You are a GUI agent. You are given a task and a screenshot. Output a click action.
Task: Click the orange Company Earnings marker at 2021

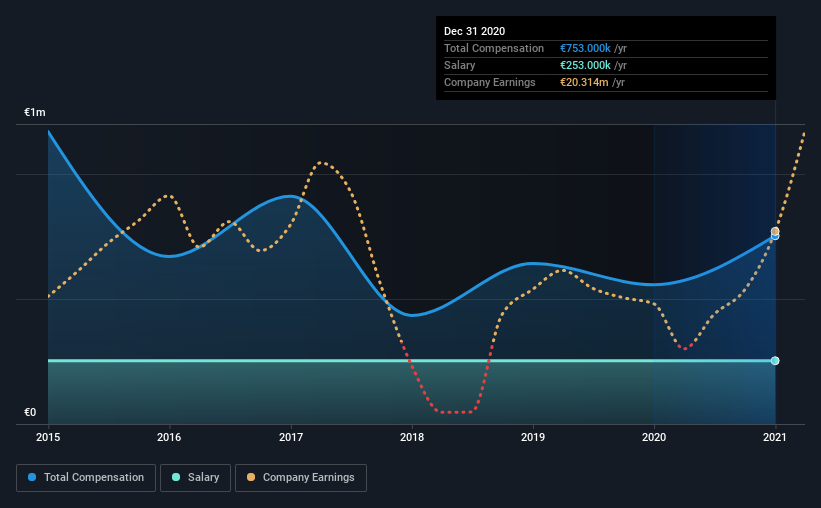point(775,231)
